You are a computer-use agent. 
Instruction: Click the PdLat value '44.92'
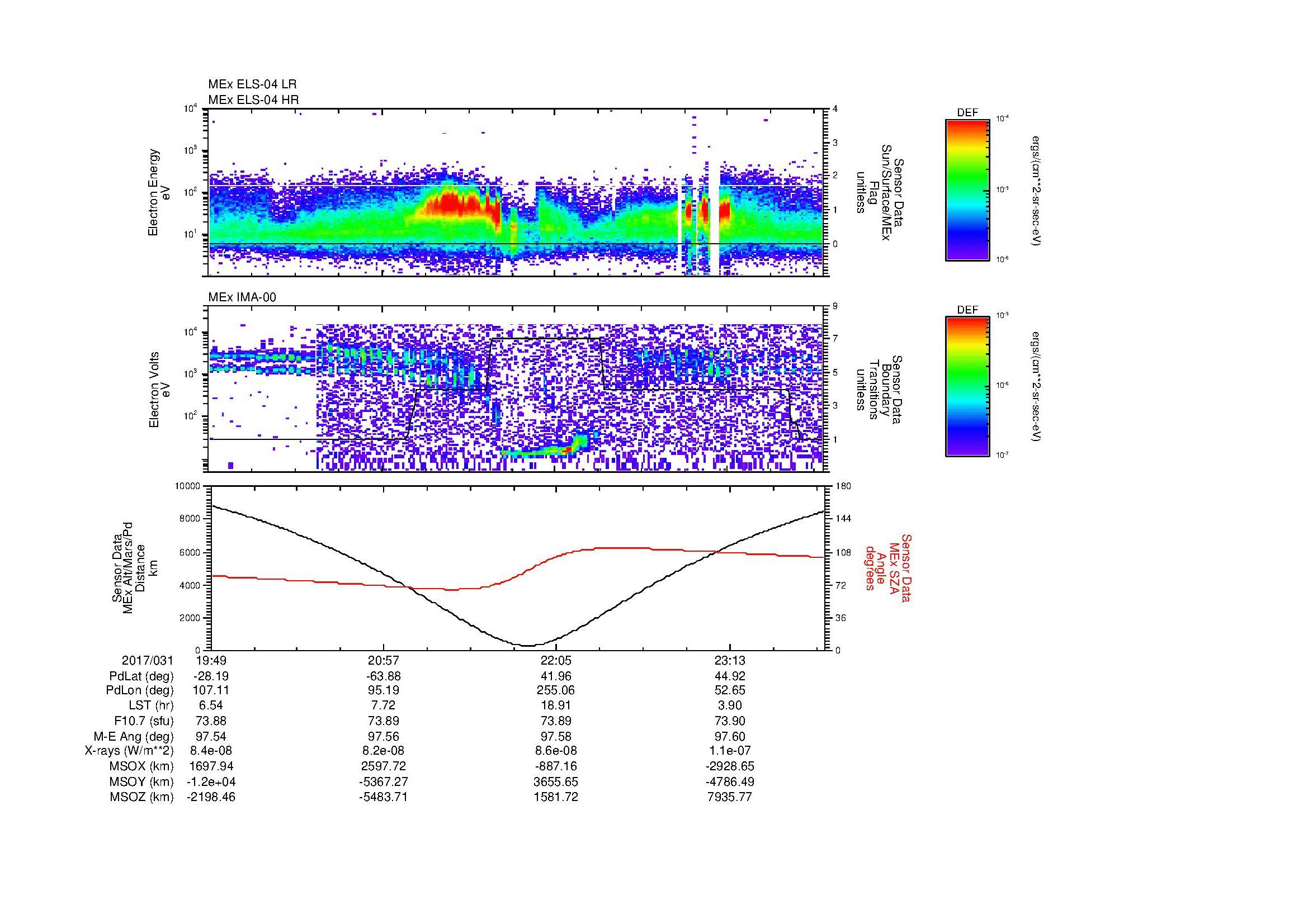tap(730, 676)
